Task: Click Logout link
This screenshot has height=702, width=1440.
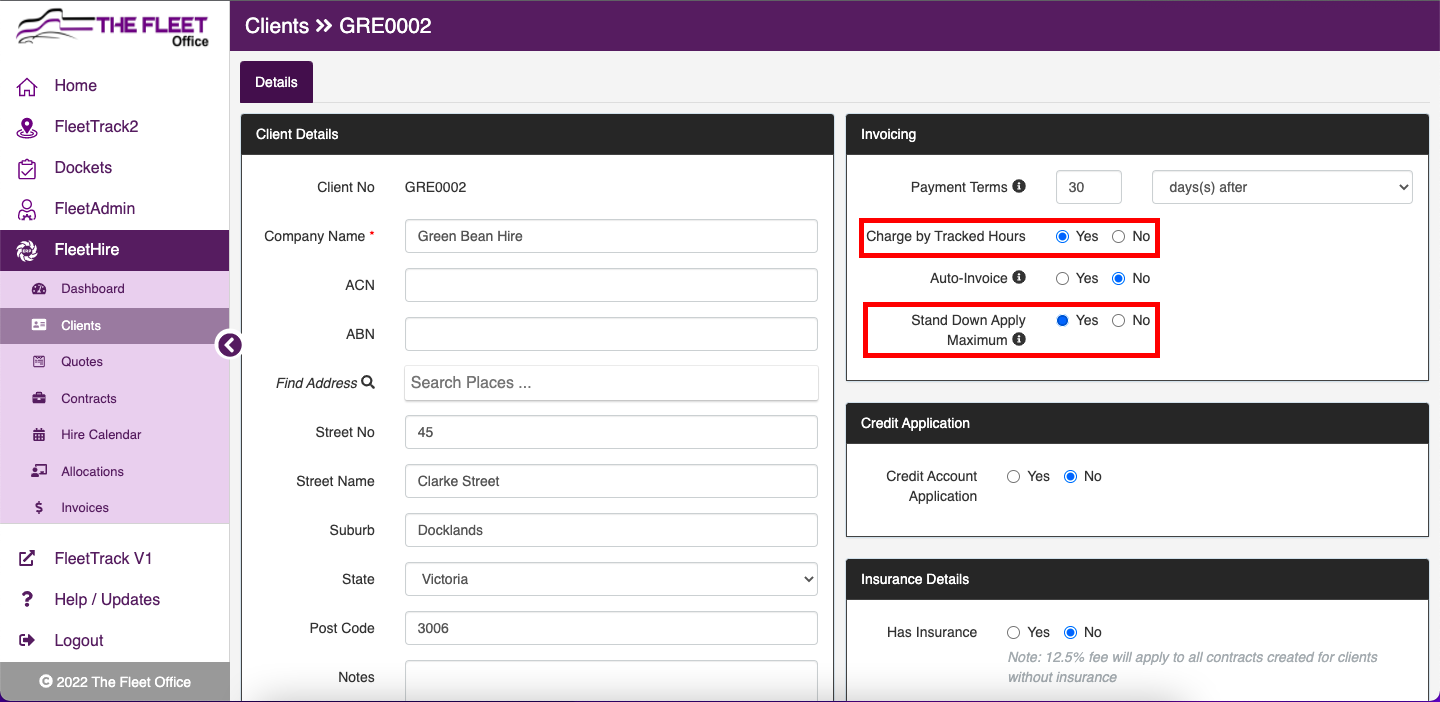Action: [79, 641]
